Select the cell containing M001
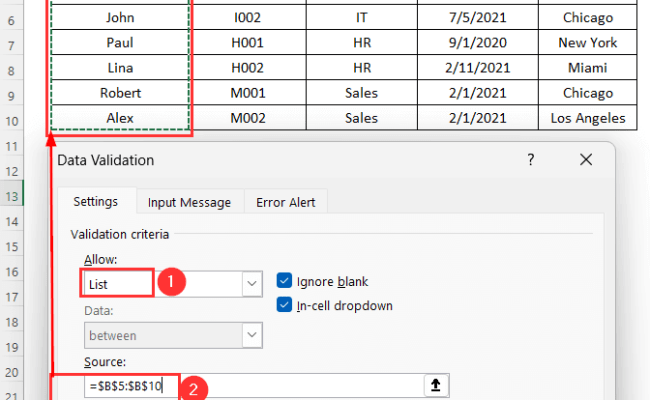 [248, 93]
